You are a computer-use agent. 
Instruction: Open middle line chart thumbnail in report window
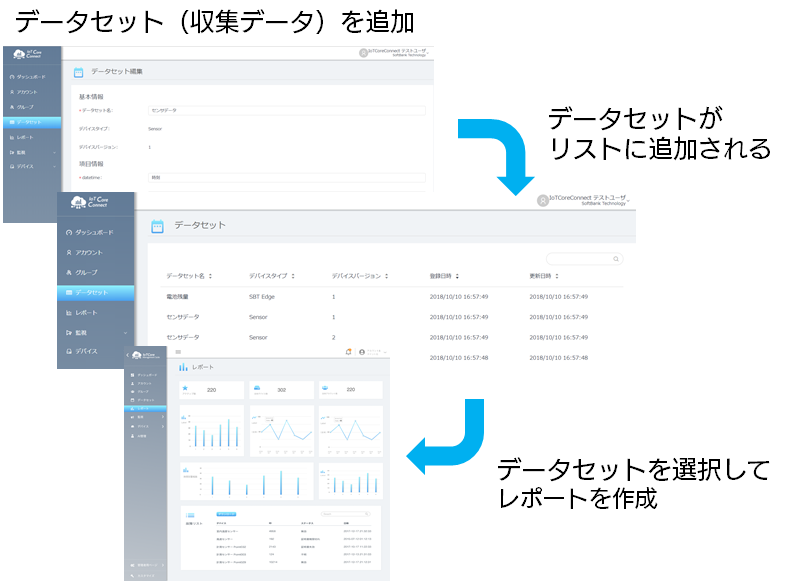pos(282,431)
